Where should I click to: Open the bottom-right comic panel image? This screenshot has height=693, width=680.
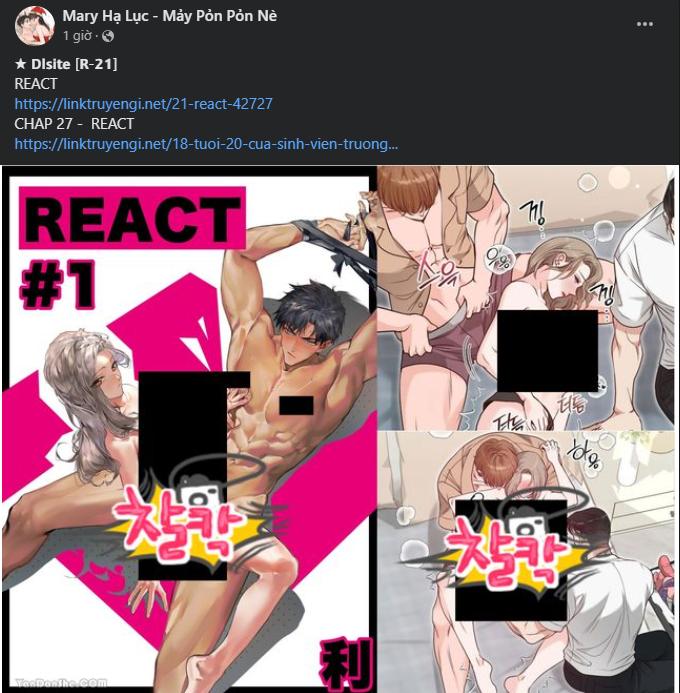click(527, 562)
